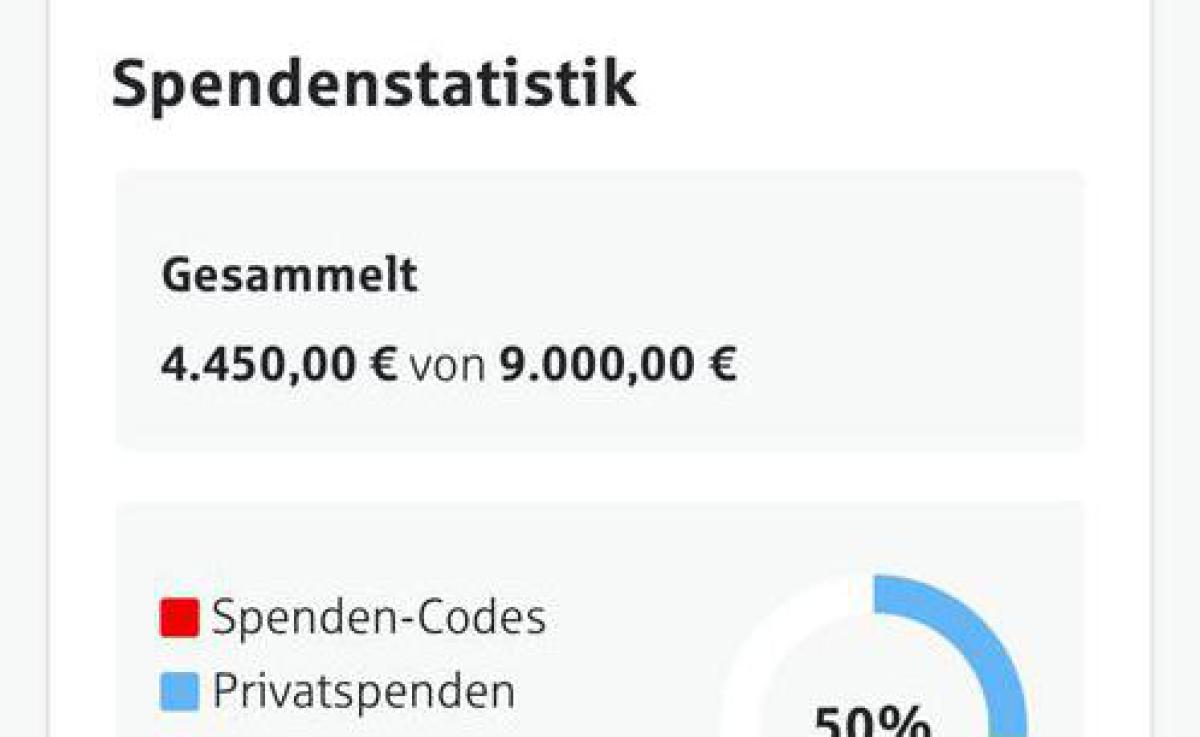Click the percent sign in the donut center
This screenshot has height=737, width=1200.
(x=914, y=722)
